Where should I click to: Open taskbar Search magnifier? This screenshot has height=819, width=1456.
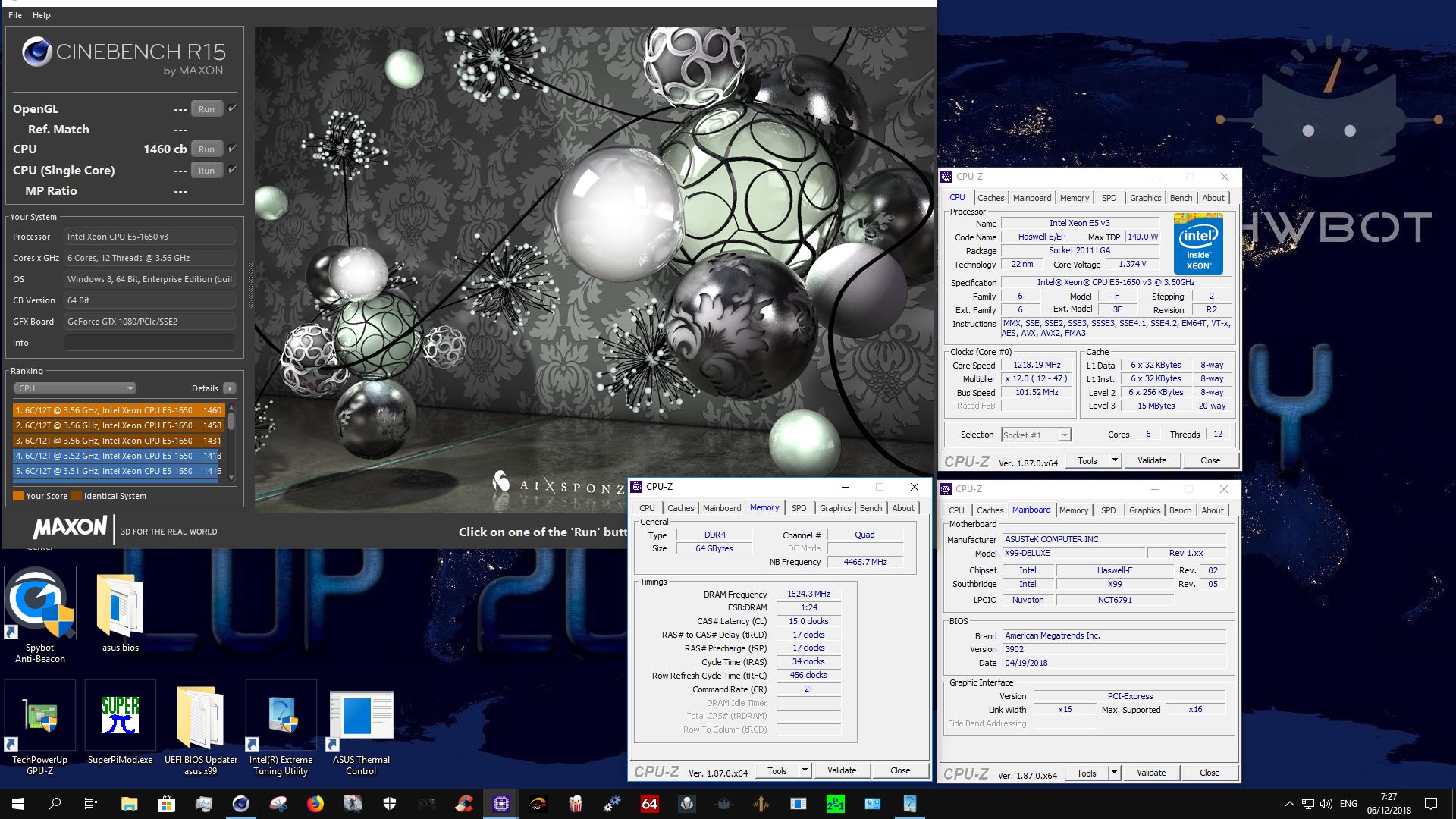[x=55, y=804]
